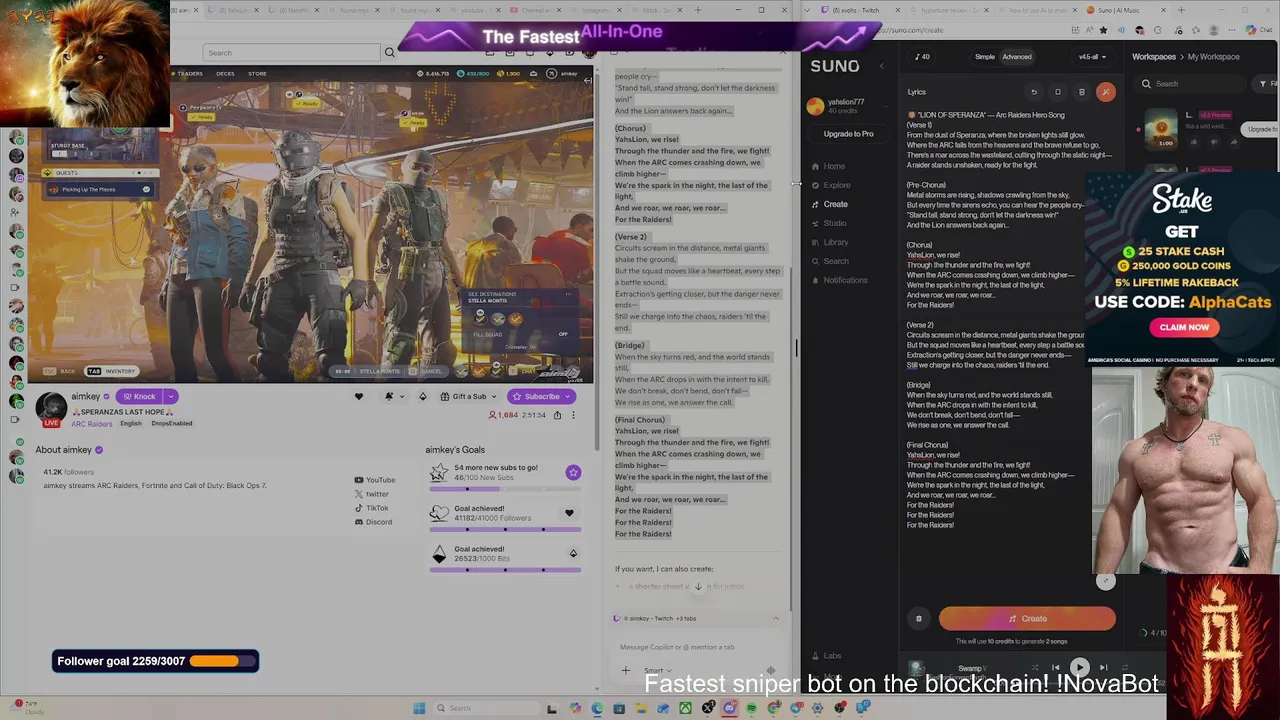Click star icon on new subs goal

tap(573, 472)
